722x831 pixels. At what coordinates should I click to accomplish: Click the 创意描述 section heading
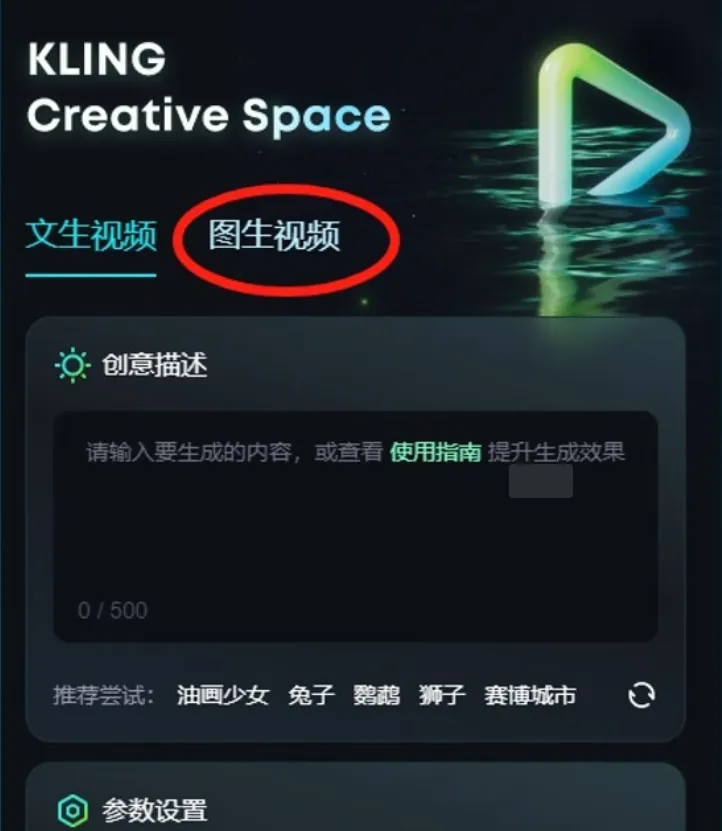[154, 365]
